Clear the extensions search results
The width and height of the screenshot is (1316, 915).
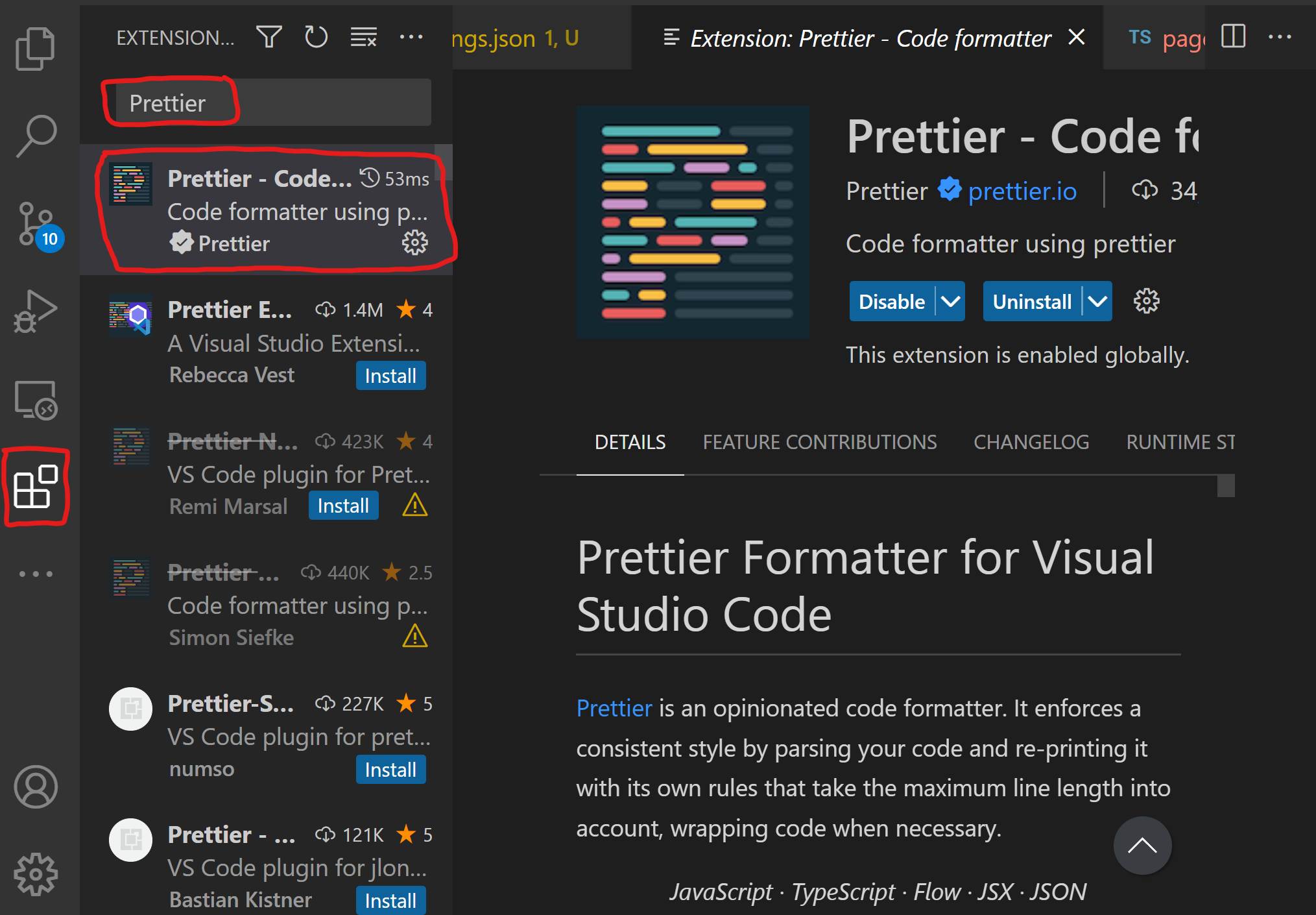click(x=363, y=38)
